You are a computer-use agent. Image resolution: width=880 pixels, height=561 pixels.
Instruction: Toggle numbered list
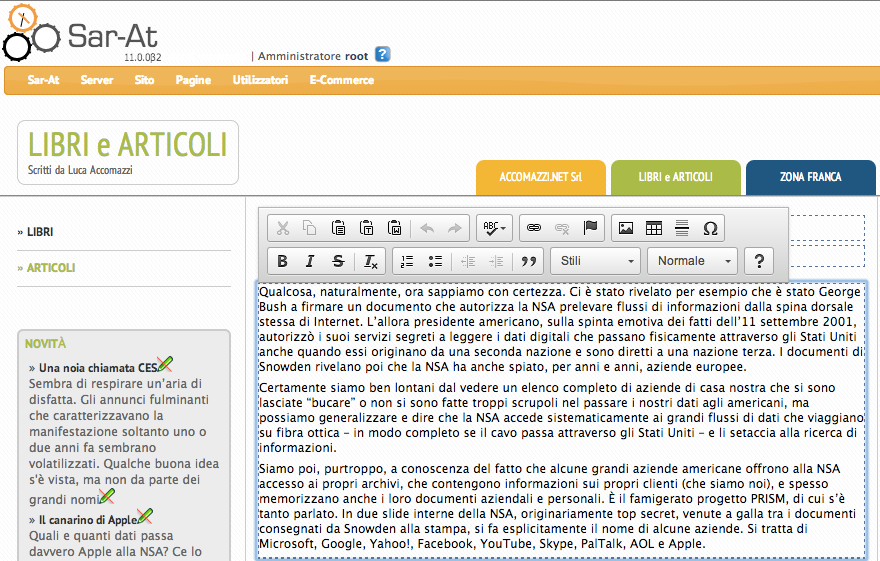(407, 261)
